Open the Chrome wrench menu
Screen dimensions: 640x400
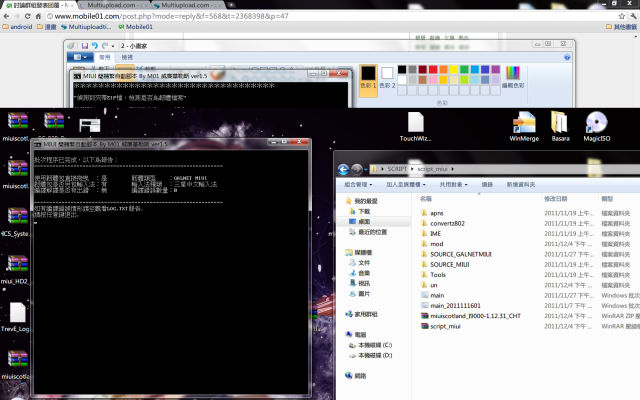coord(633,16)
